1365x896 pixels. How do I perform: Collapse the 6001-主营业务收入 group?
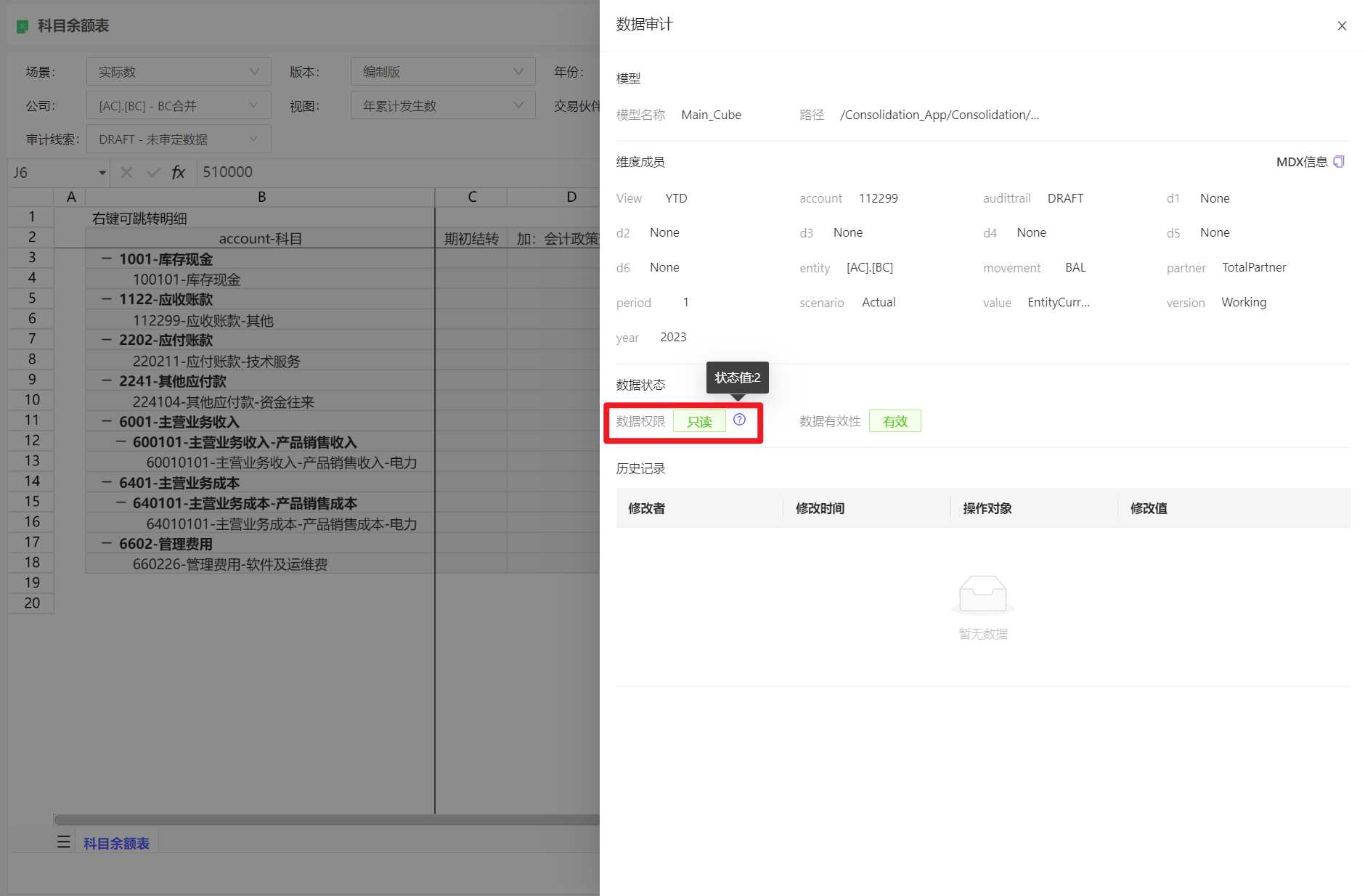tap(107, 422)
